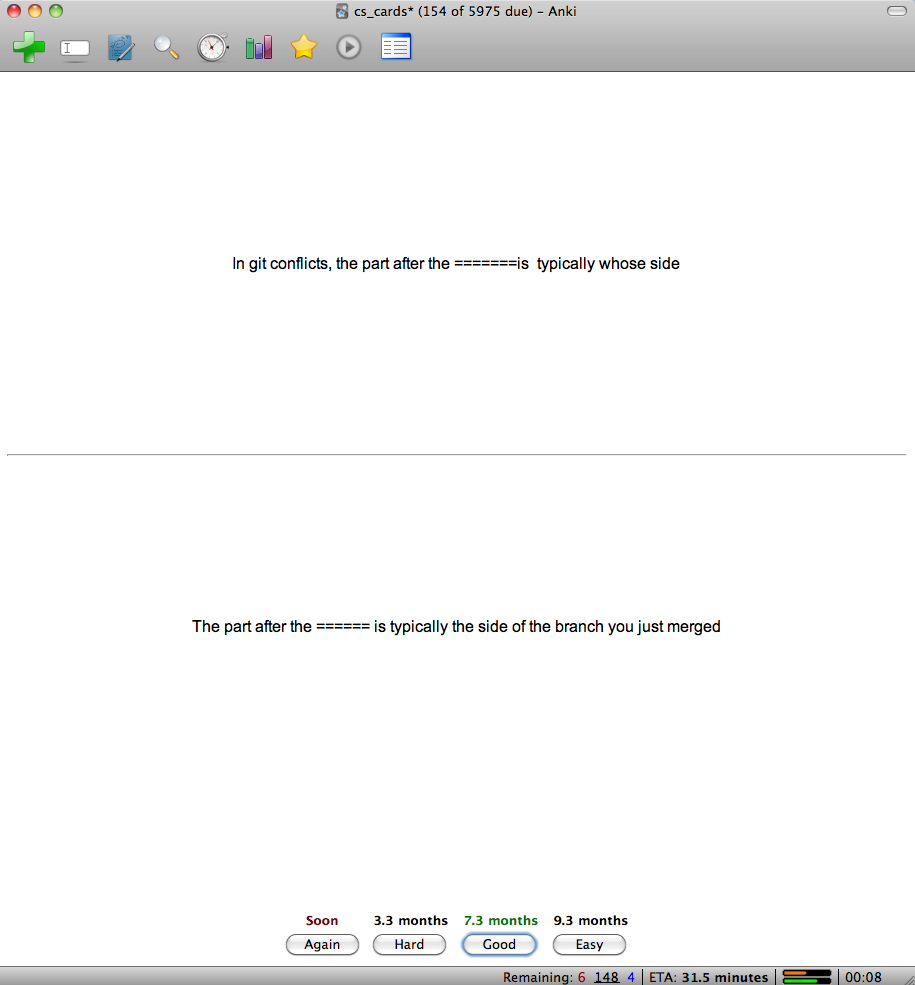Mark the card with the star icon
The width and height of the screenshot is (915, 985).
[304, 47]
